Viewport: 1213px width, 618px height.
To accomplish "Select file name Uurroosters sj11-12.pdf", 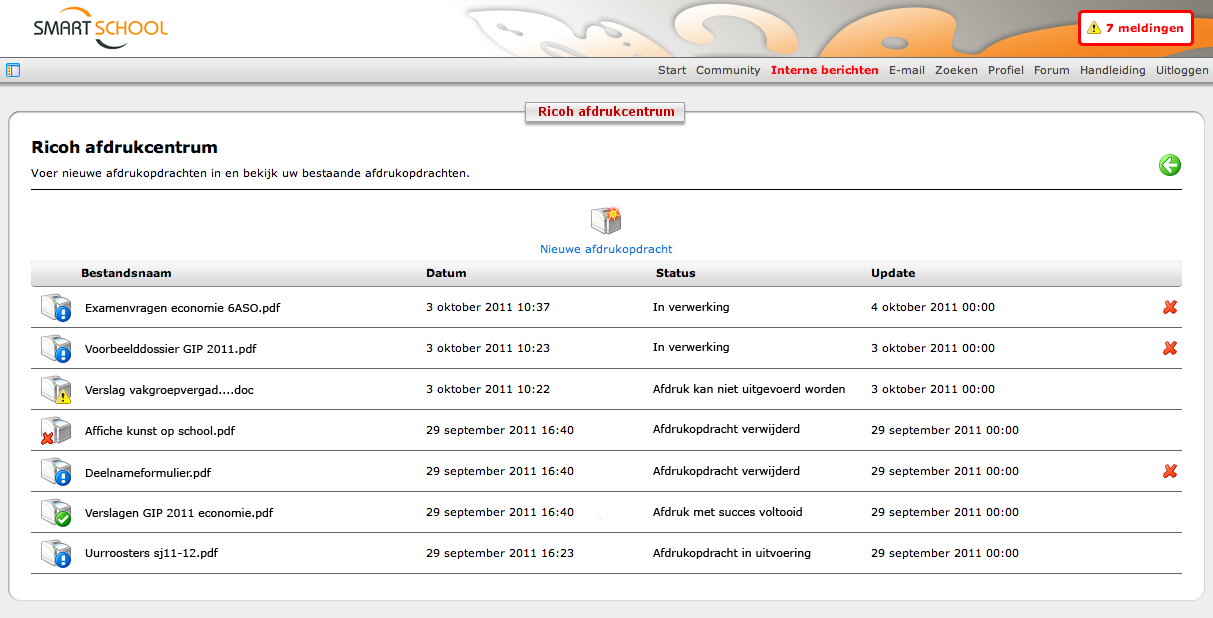I will [x=151, y=554].
